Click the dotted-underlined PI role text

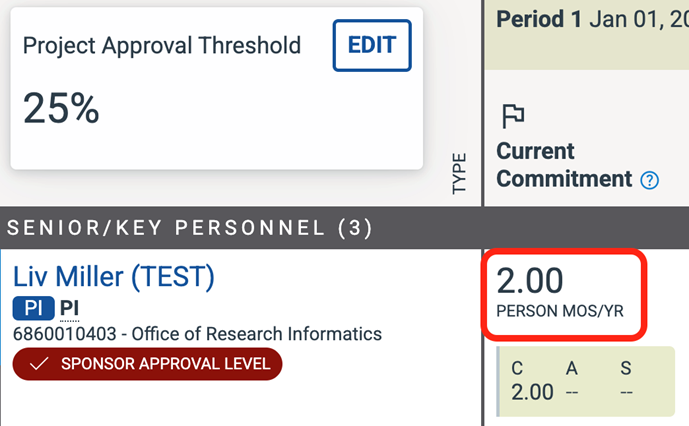pos(69,308)
